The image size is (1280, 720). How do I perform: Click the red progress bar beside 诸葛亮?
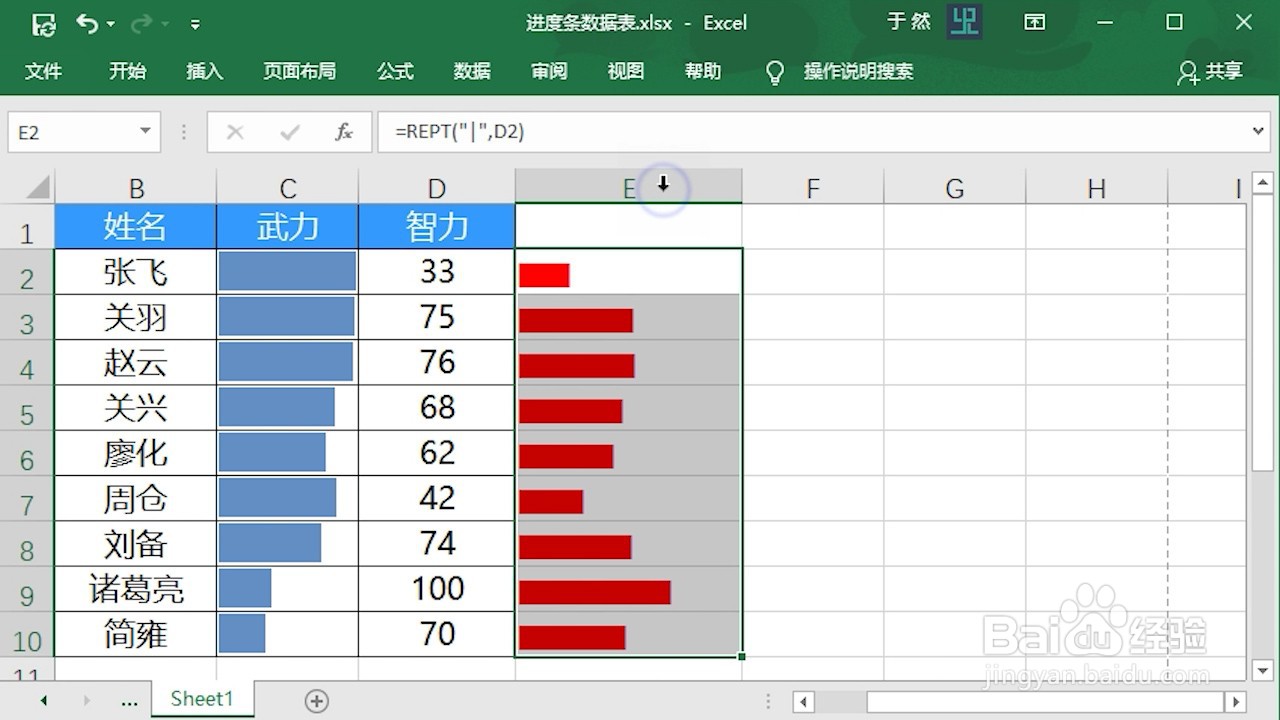[x=595, y=591]
